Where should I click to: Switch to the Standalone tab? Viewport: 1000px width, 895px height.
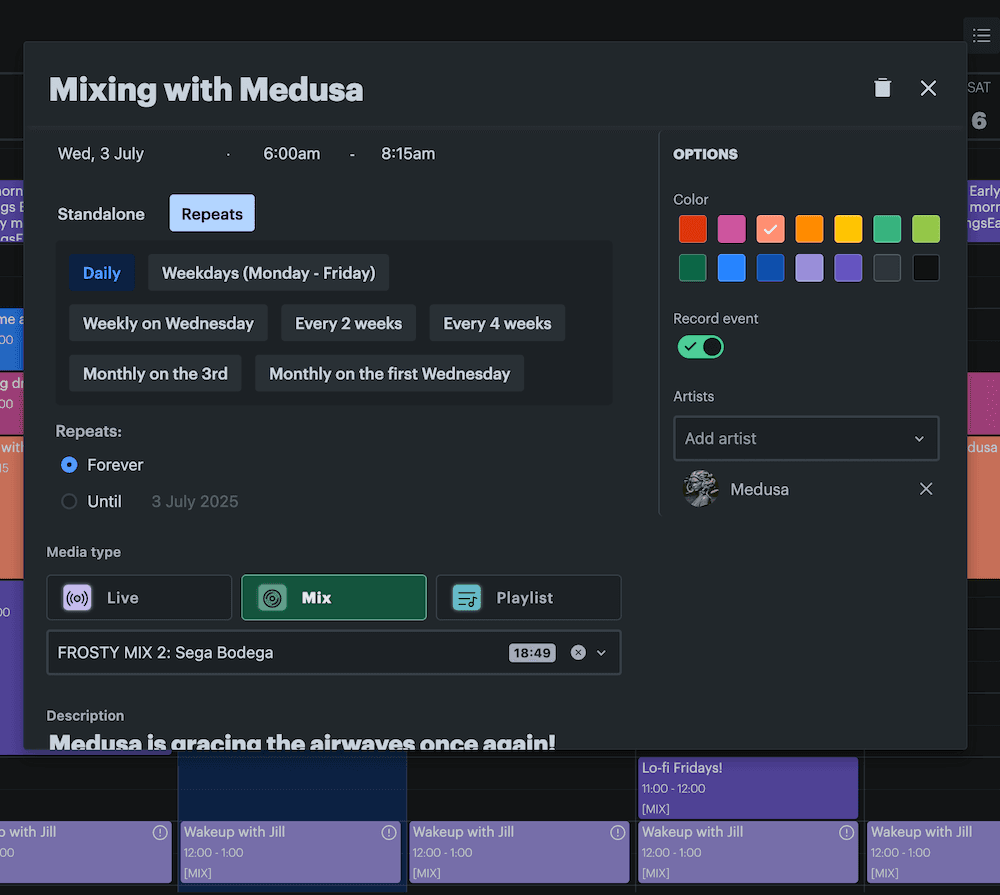tap(101, 214)
